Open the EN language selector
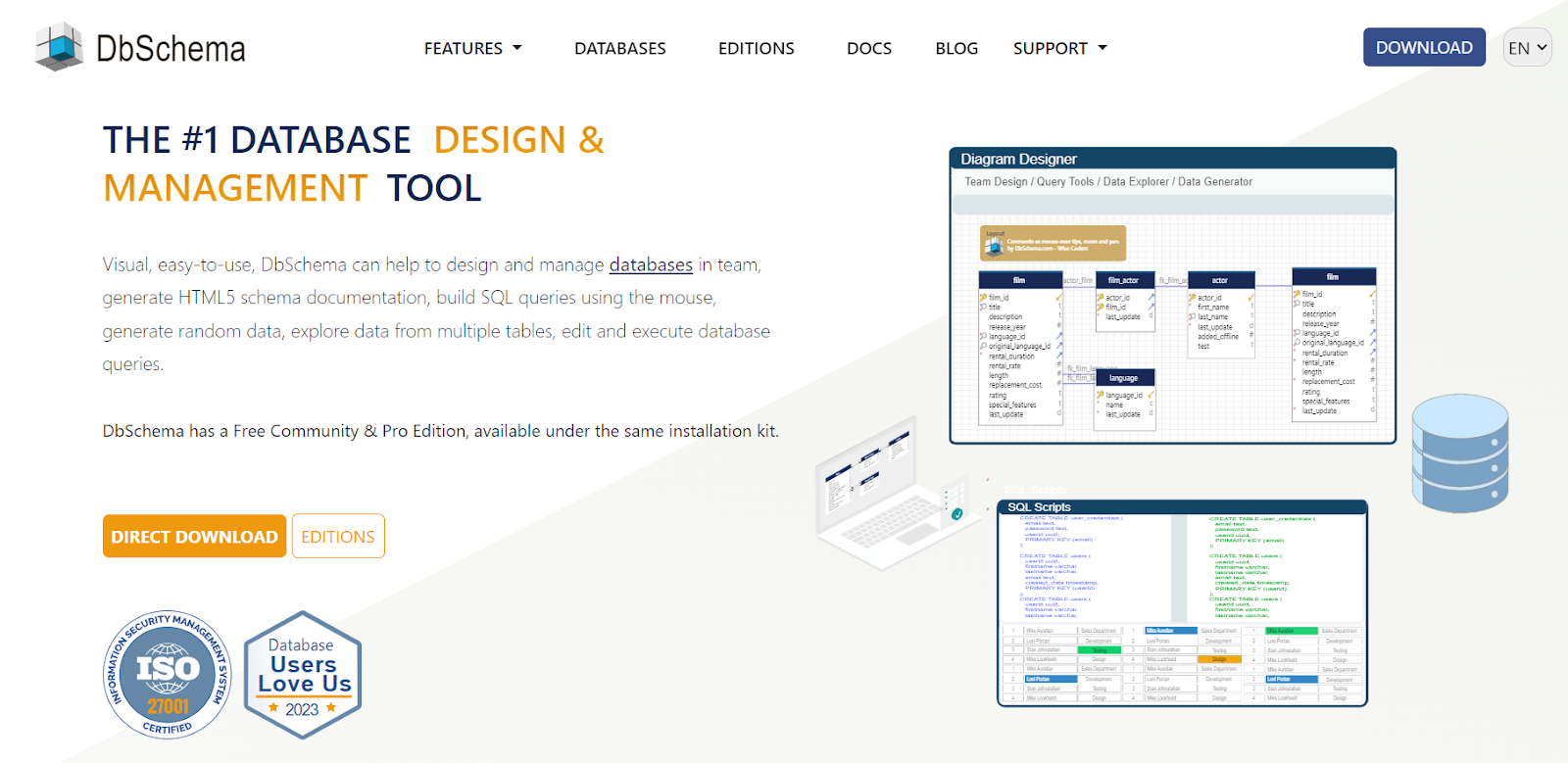The width and height of the screenshot is (1568, 763). point(1527,47)
